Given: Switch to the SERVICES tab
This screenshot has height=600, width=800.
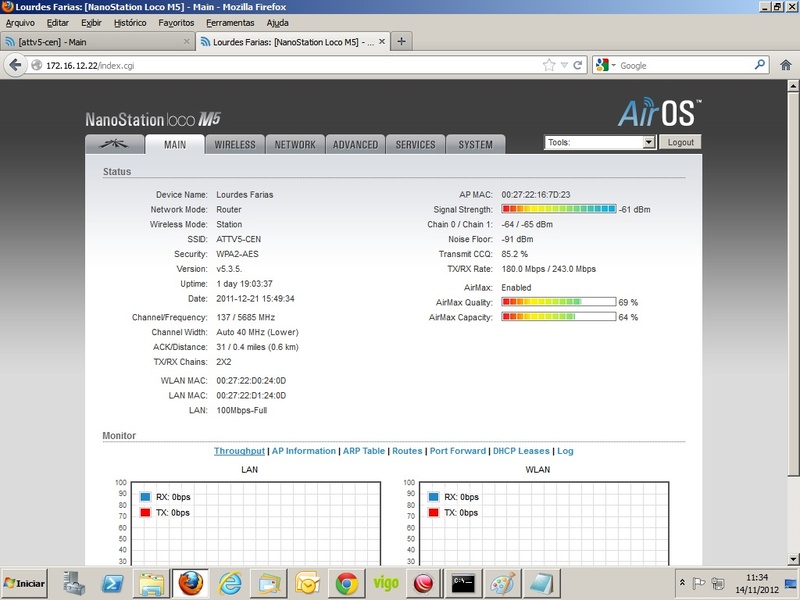Looking at the screenshot, I should (x=415, y=144).
